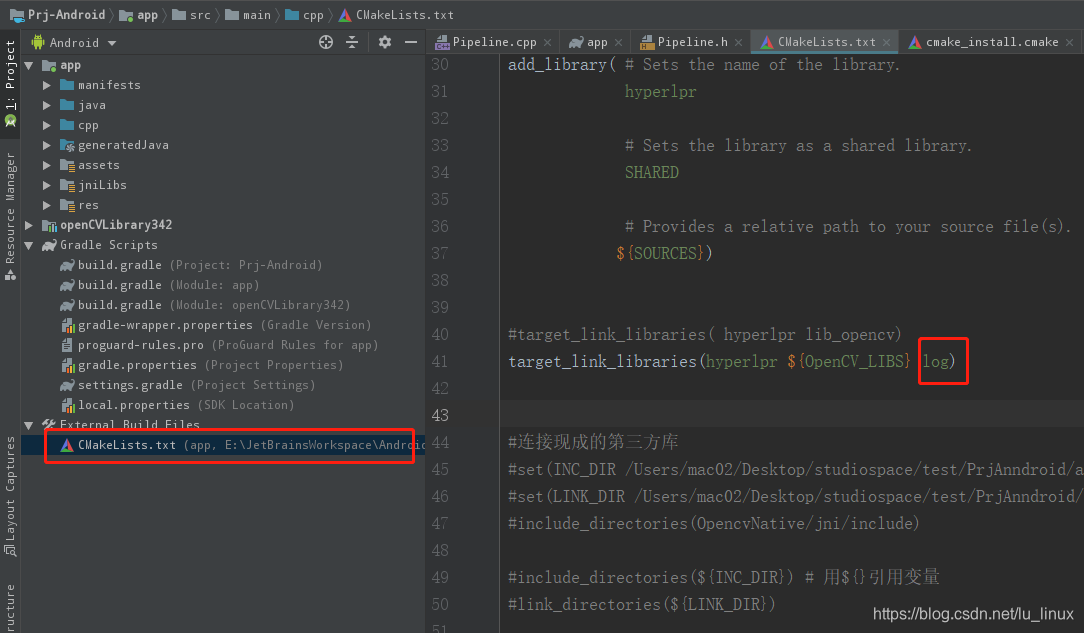Open Project panel settings gear
Viewport: 1084px width, 633px height.
tap(385, 42)
